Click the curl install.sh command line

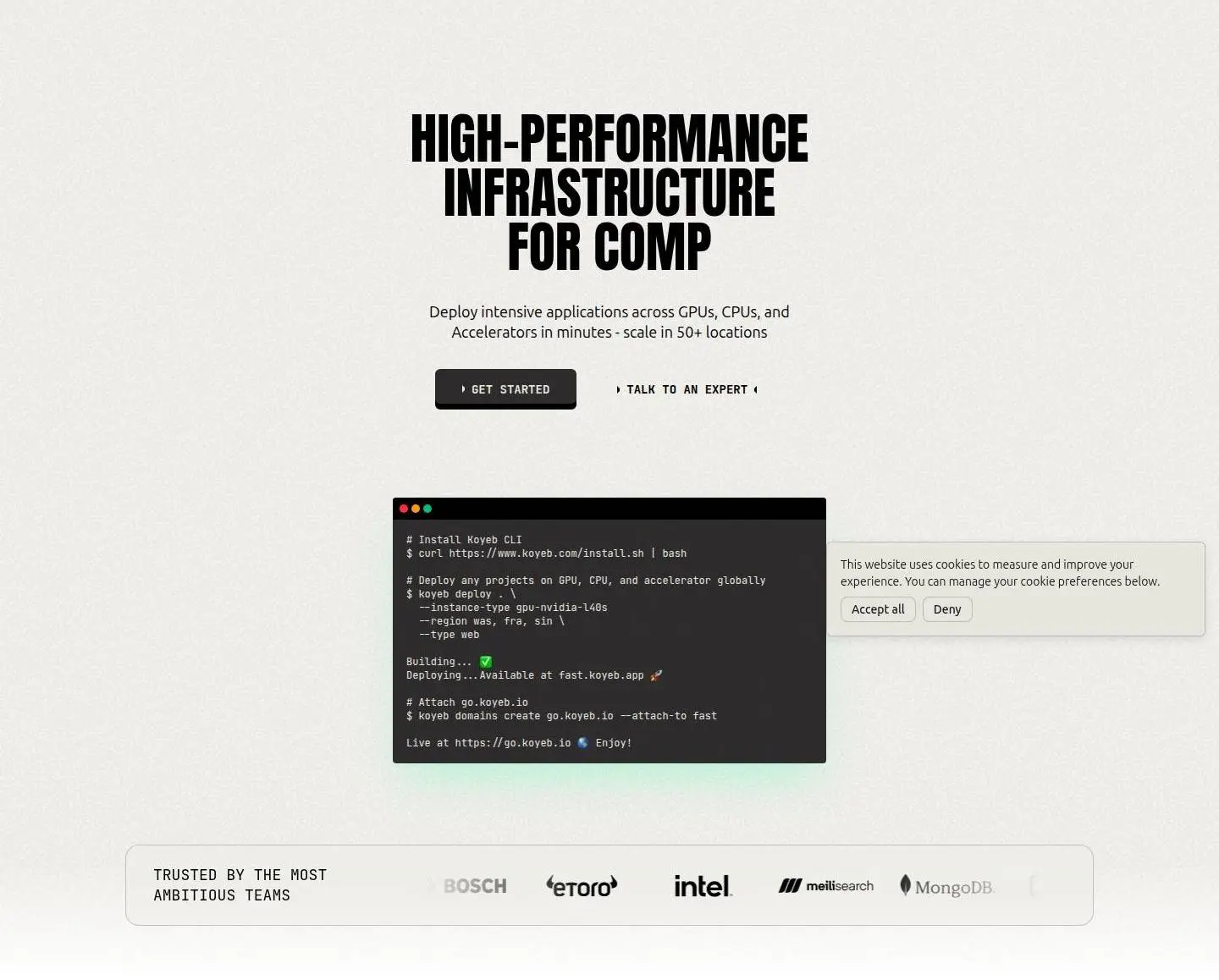546,553
